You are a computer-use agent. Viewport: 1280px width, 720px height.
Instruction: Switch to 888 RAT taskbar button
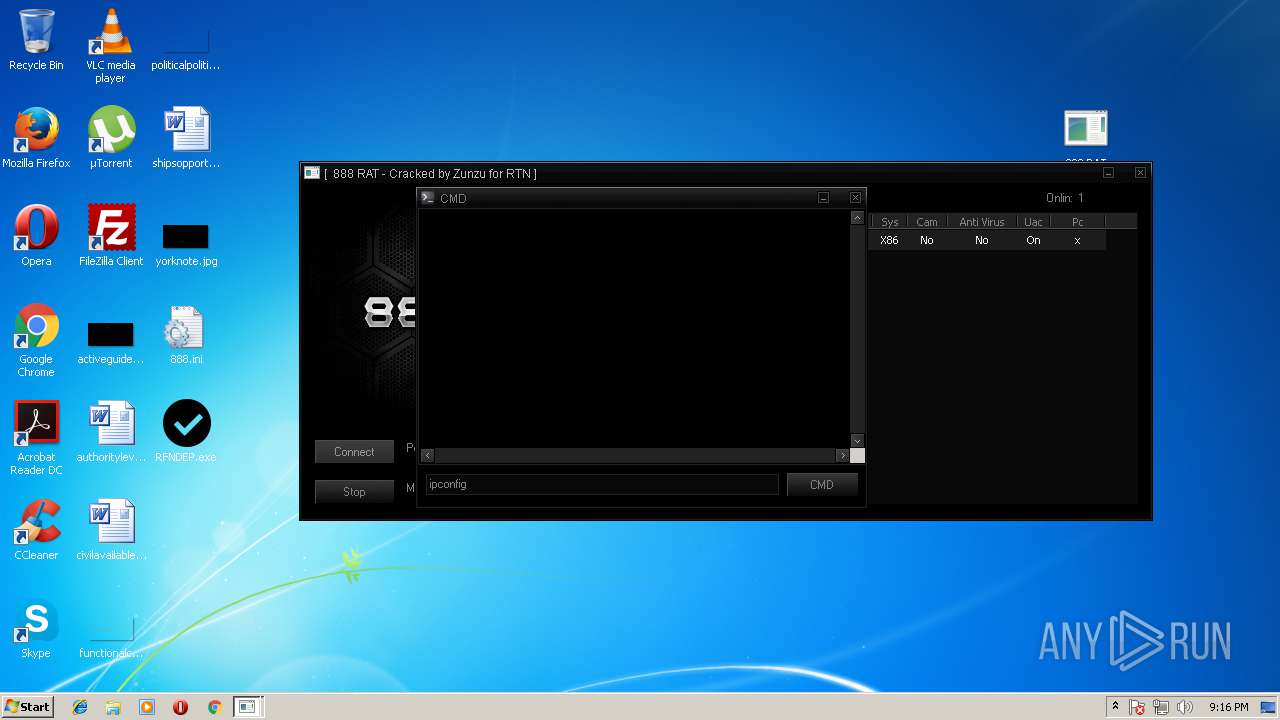click(x=247, y=707)
